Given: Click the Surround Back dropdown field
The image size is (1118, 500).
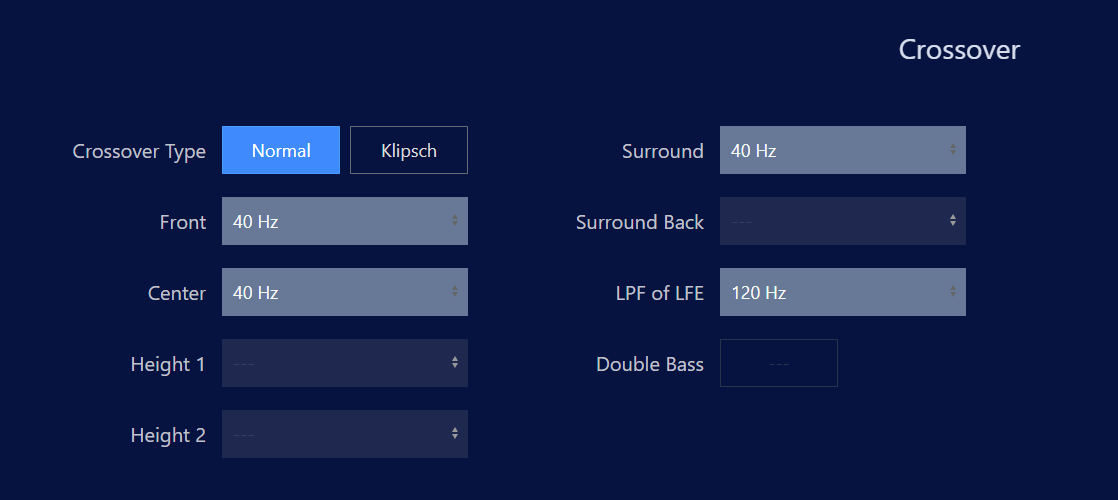Looking at the screenshot, I should click(x=842, y=221).
